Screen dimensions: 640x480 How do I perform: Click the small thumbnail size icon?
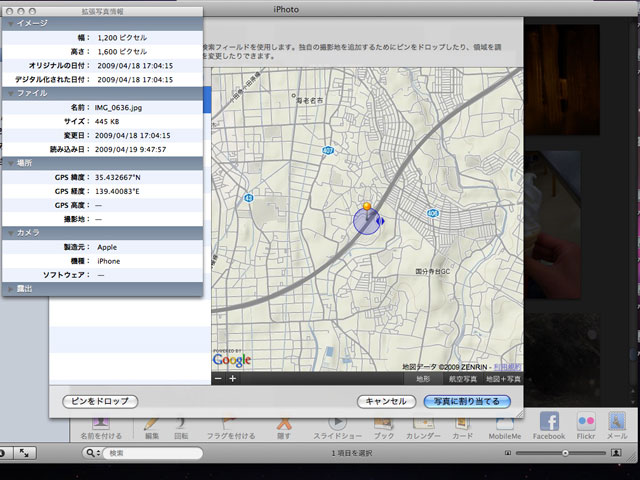(x=508, y=453)
